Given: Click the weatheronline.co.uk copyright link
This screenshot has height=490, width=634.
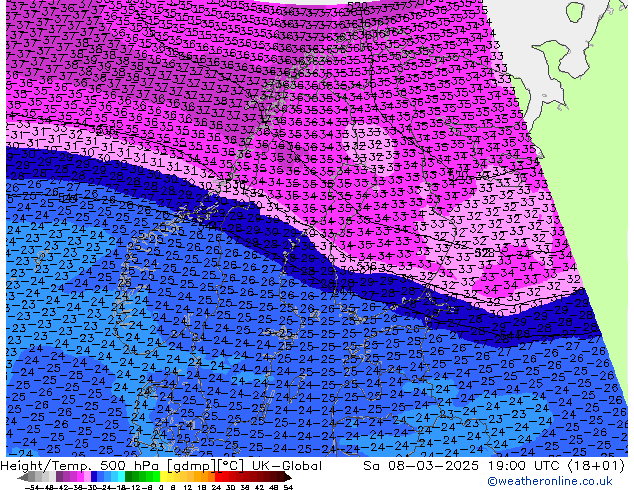Looking at the screenshot, I should tap(549, 481).
